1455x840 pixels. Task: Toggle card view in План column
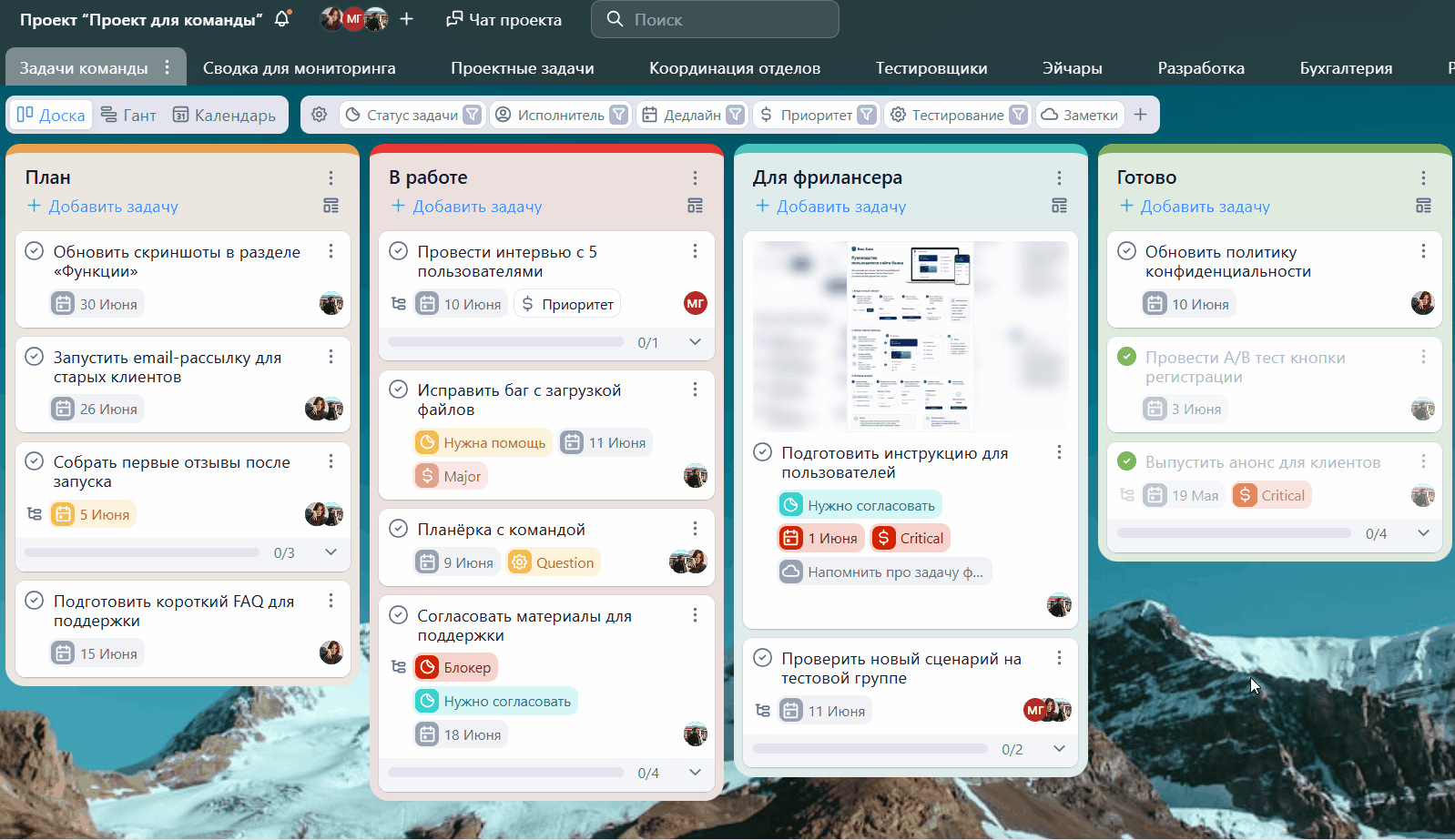tap(331, 206)
